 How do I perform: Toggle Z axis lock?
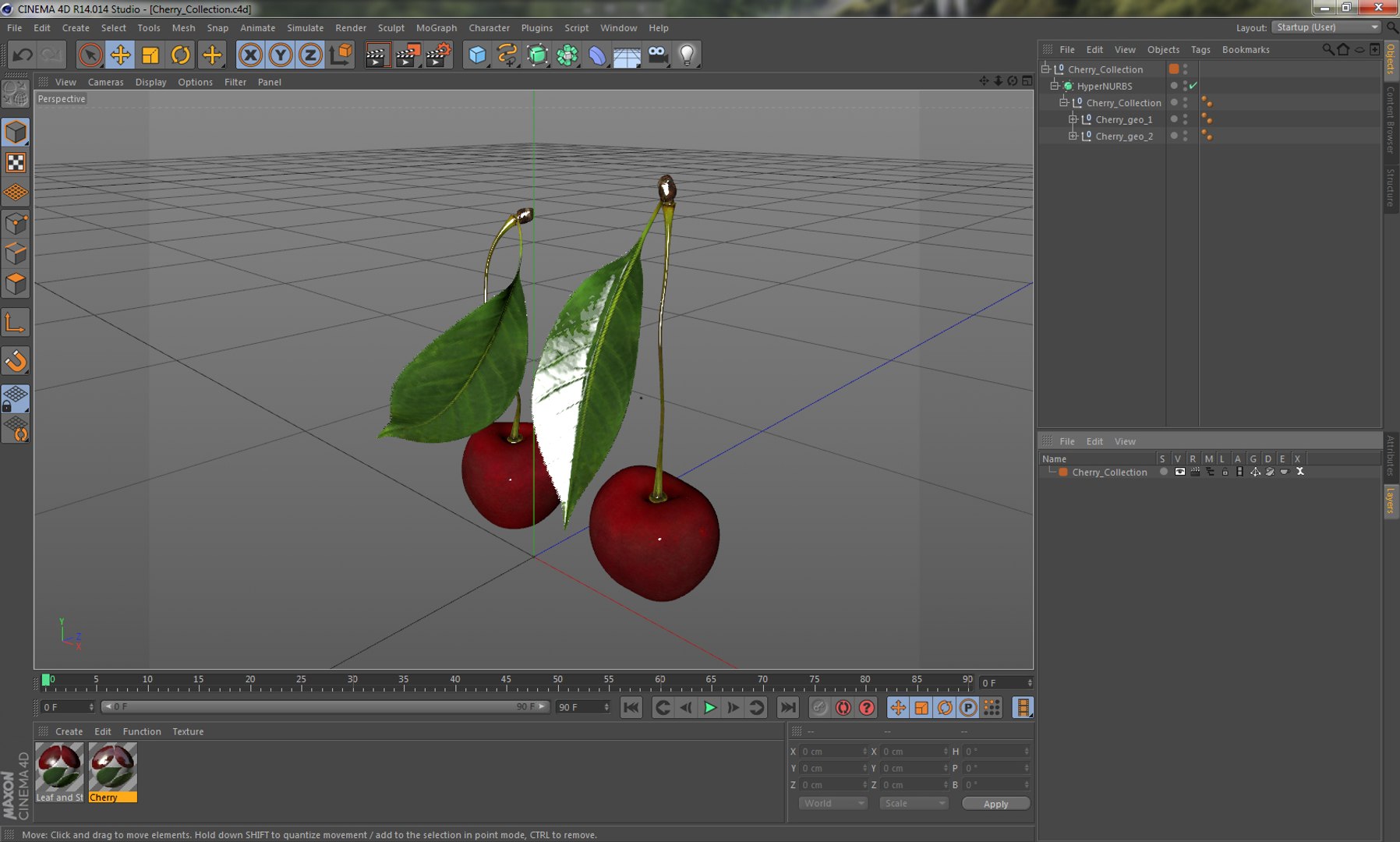click(310, 55)
